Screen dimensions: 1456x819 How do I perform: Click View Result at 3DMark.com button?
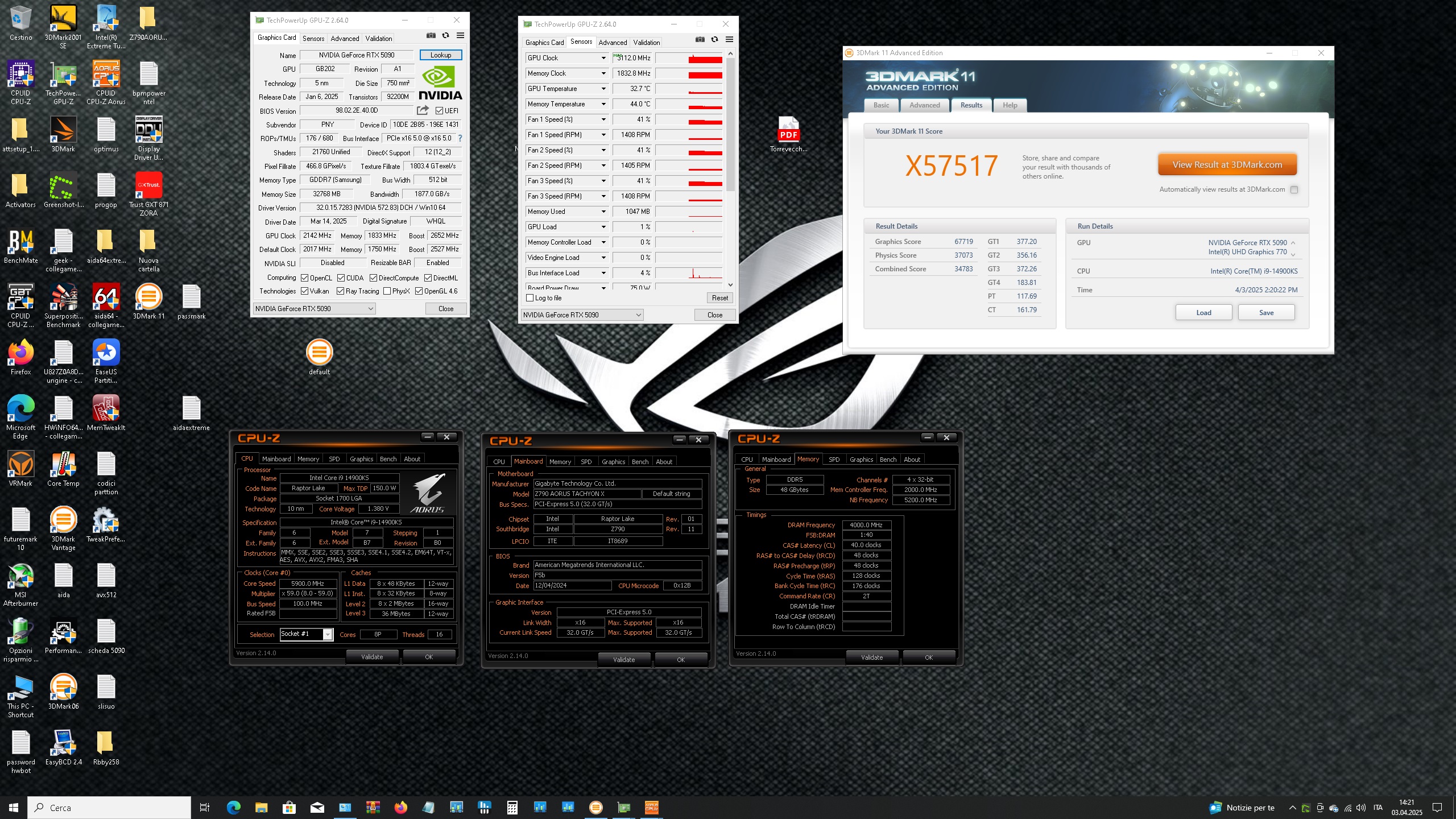coord(1227,165)
